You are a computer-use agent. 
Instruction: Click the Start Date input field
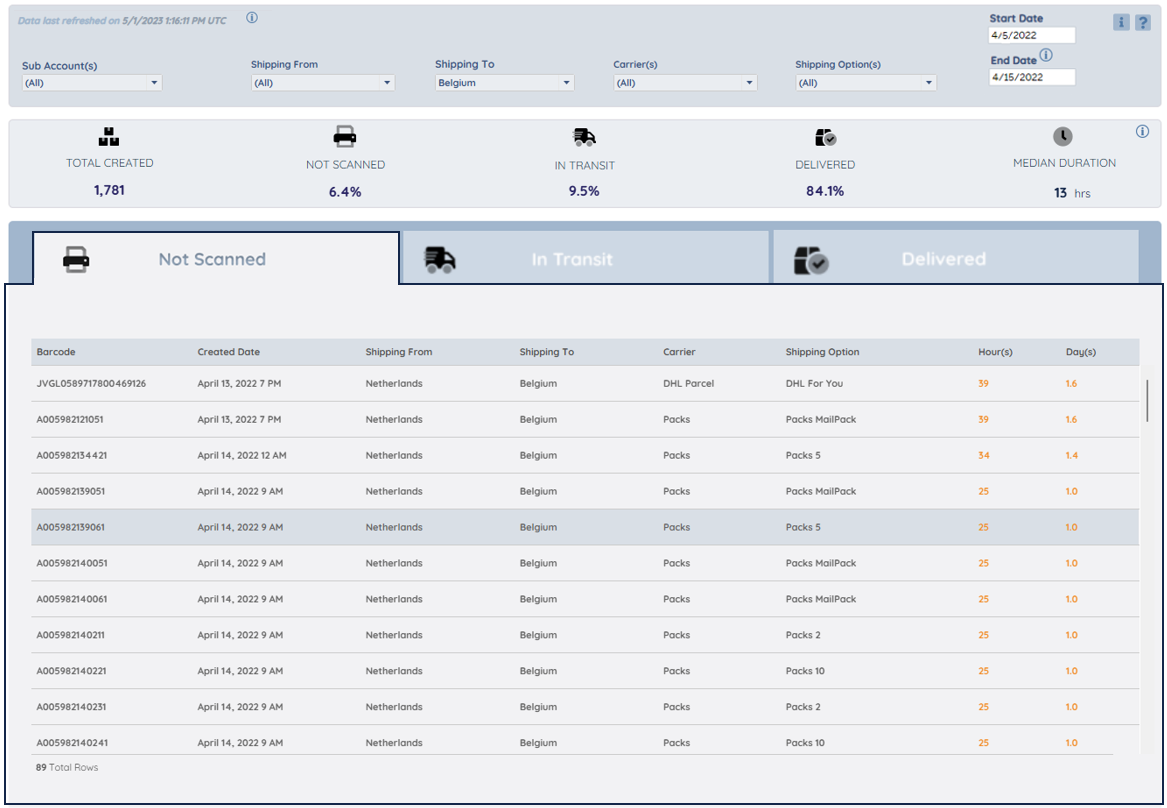click(x=1032, y=35)
